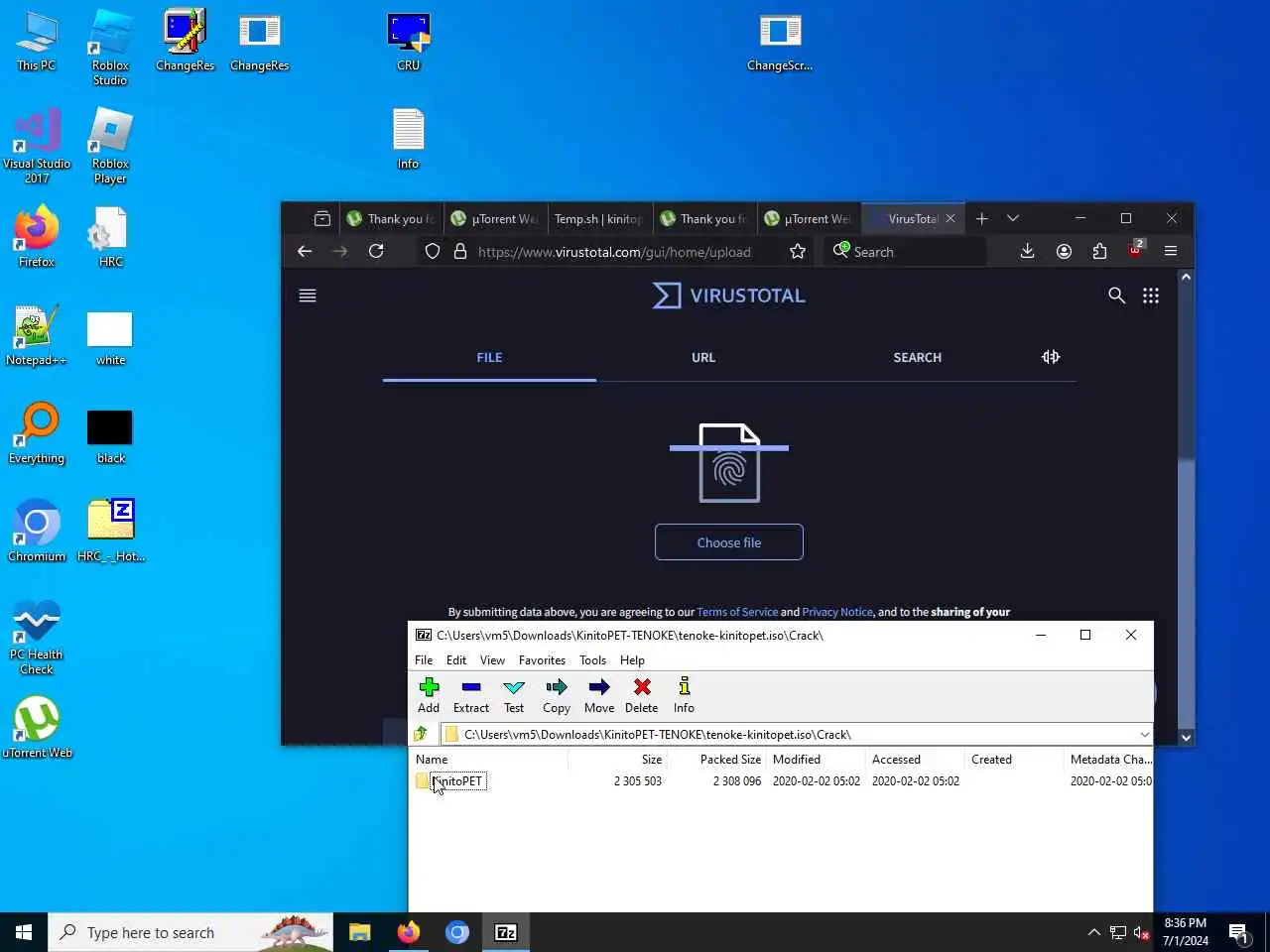Open Firefox application menu
Image resolution: width=1270 pixels, height=952 pixels.
pyautogui.click(x=1171, y=252)
